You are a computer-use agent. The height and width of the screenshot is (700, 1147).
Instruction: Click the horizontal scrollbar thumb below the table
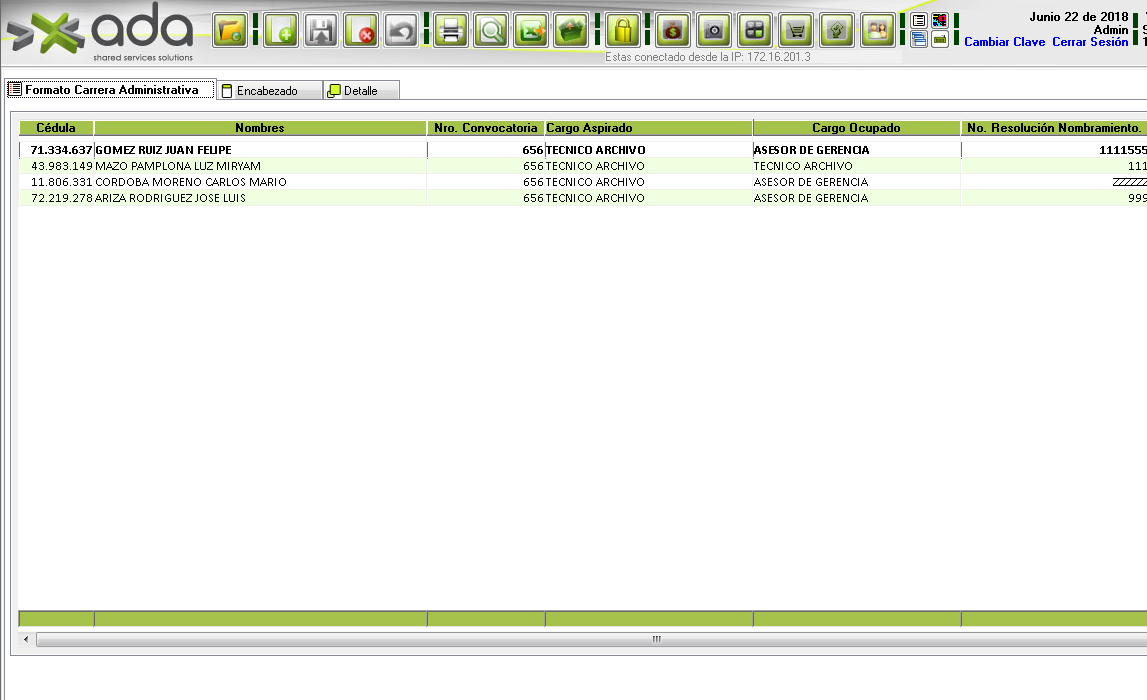click(656, 639)
